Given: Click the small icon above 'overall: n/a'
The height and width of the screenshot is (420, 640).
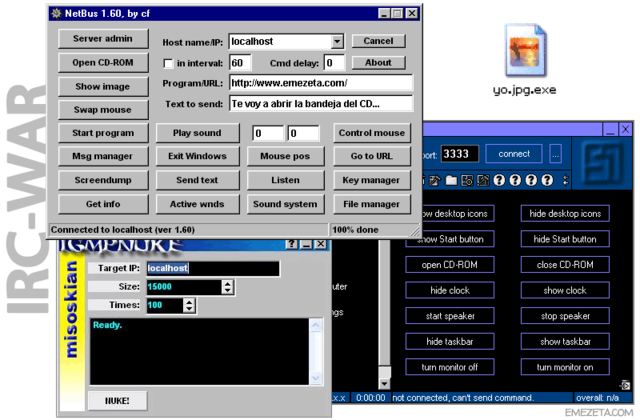Looking at the screenshot, I should (625, 385).
